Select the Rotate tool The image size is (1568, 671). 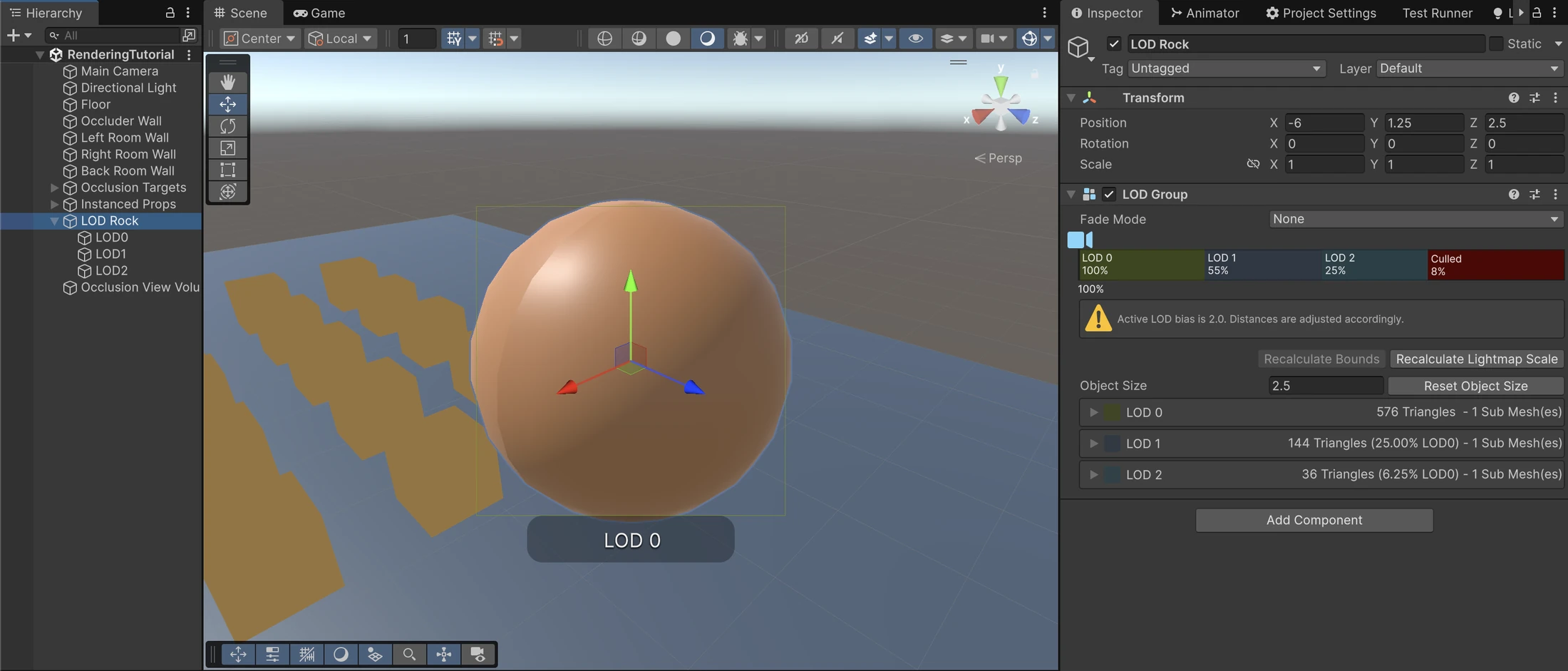[228, 126]
